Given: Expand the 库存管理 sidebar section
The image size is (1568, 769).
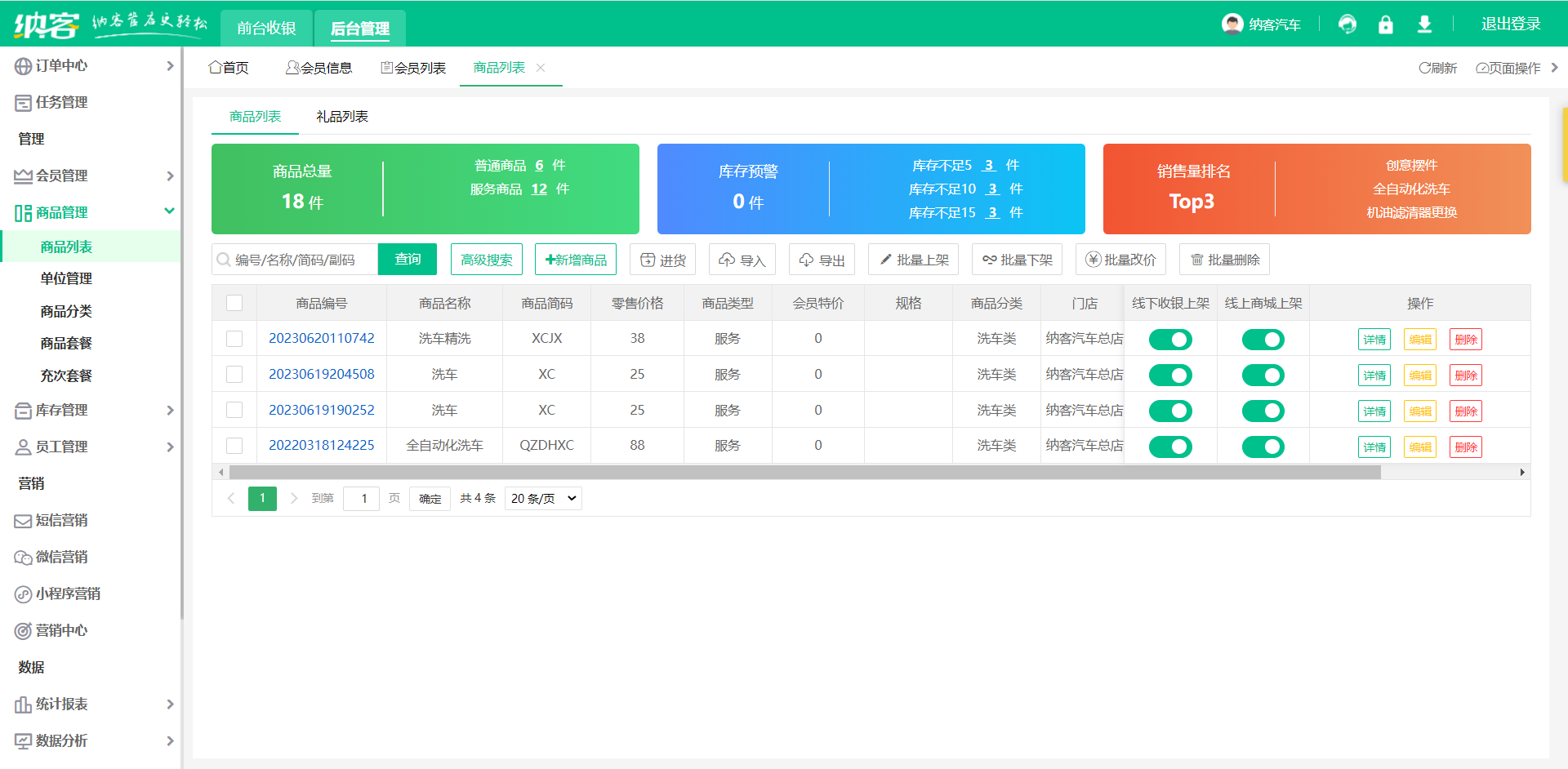Looking at the screenshot, I should click(x=60, y=410).
